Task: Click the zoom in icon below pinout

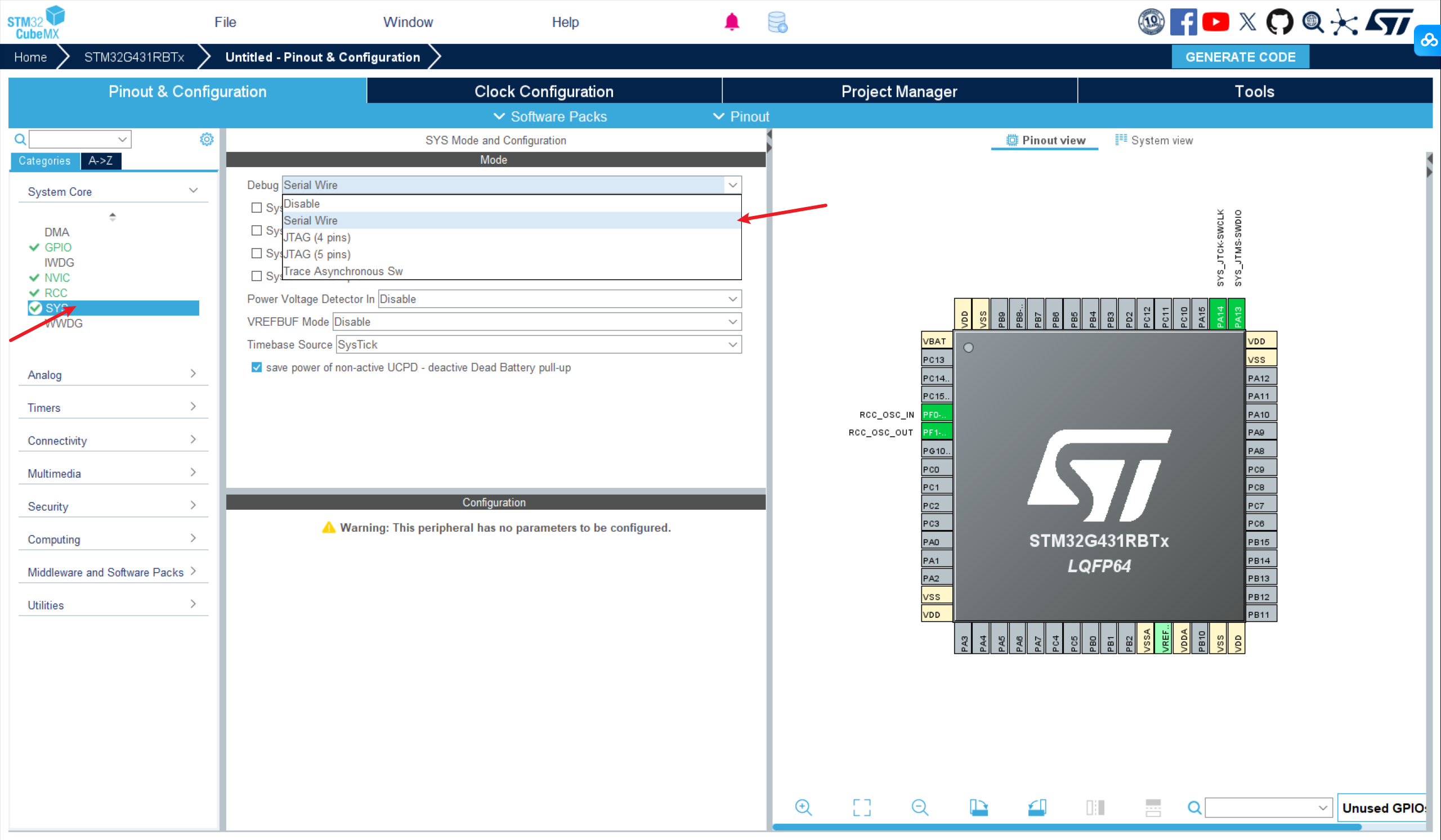Action: (803, 807)
